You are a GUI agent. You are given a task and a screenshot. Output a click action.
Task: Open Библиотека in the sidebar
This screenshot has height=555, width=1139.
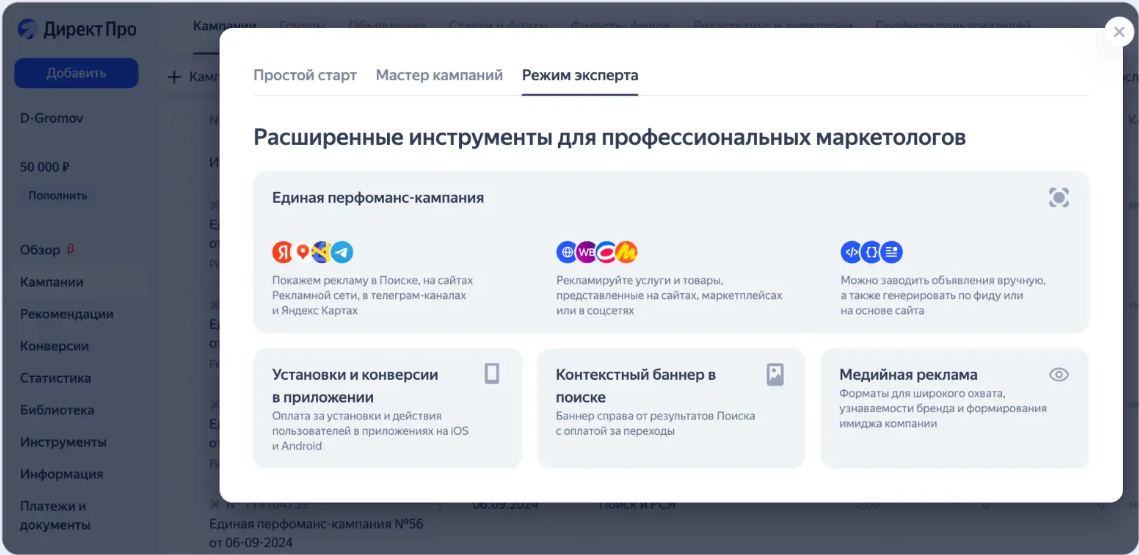(x=57, y=410)
